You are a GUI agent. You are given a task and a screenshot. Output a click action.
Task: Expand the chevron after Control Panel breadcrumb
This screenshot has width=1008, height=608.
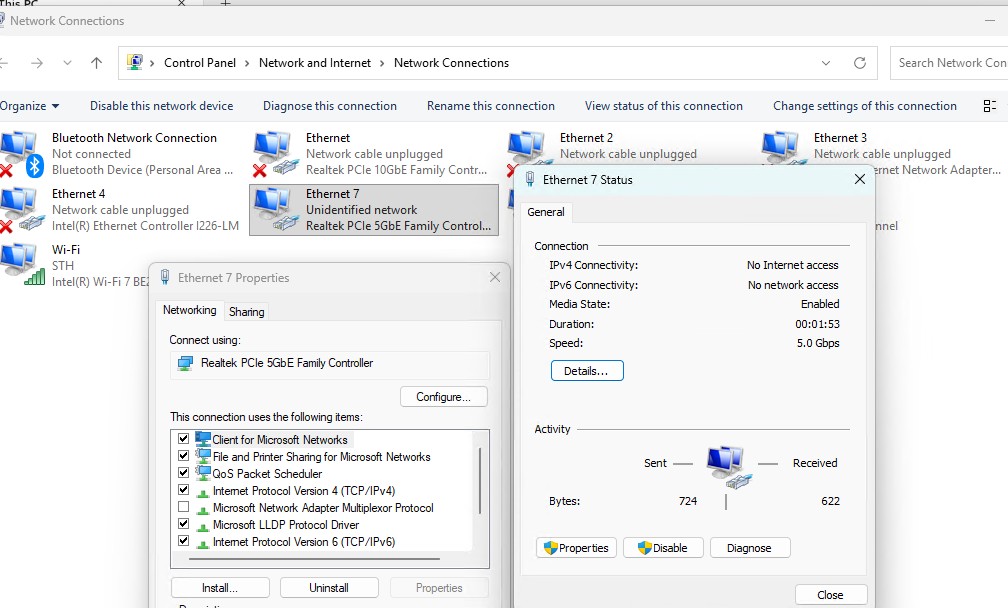[247, 63]
